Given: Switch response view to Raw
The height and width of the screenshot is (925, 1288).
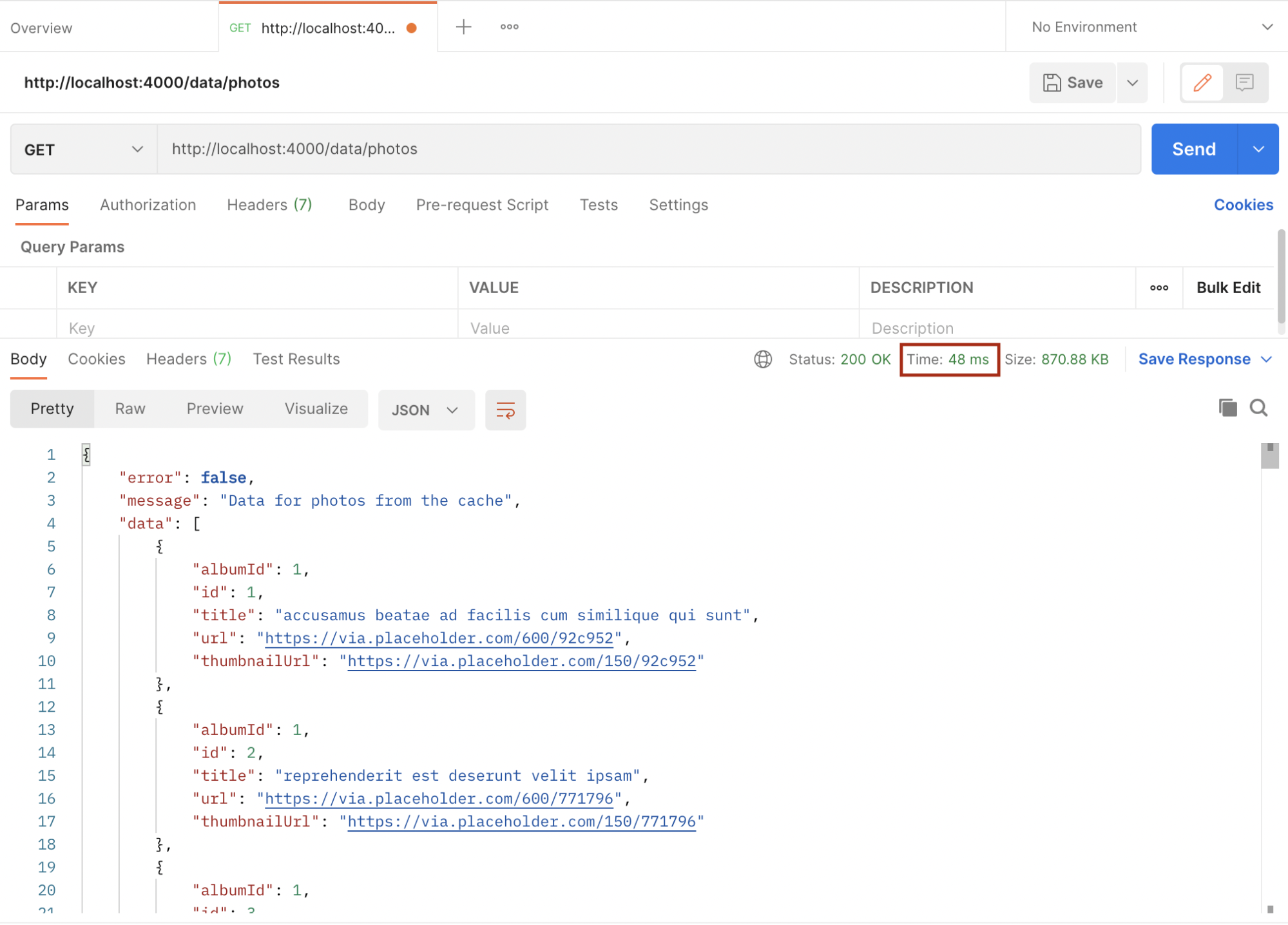Looking at the screenshot, I should tap(130, 408).
